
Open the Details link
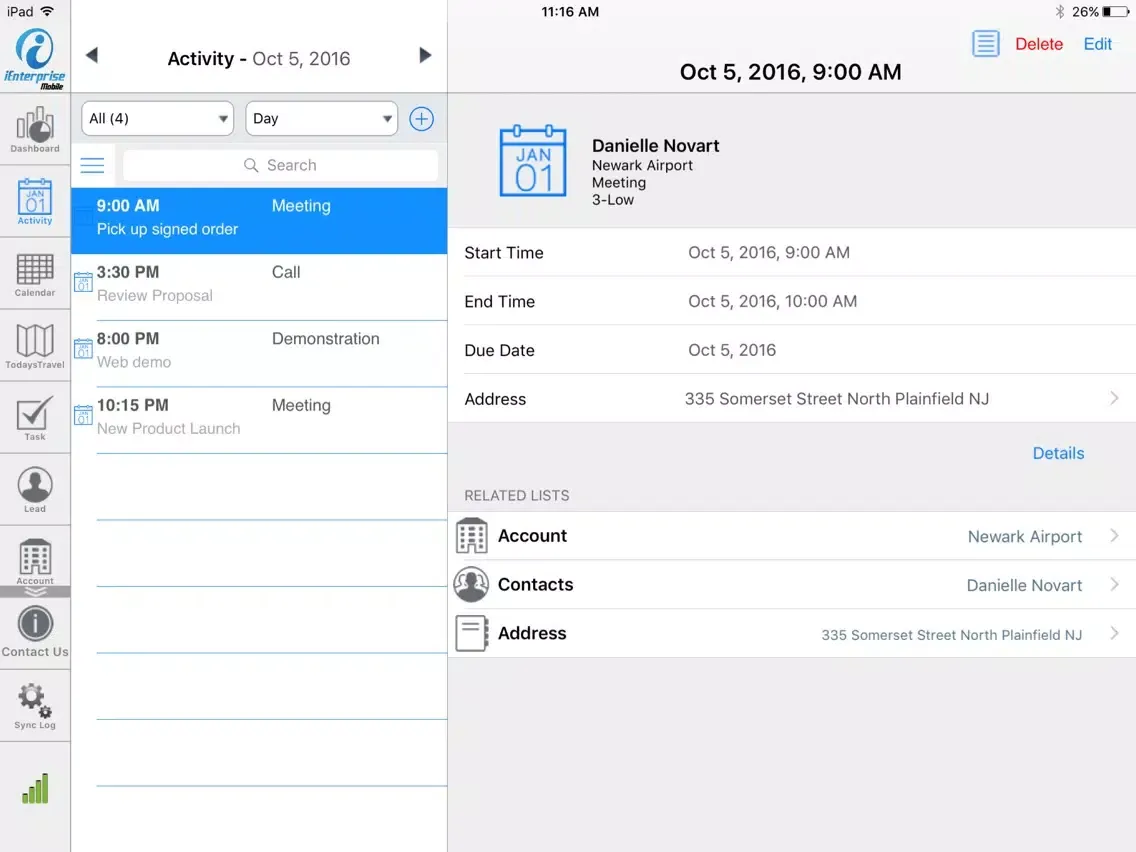tap(1058, 454)
